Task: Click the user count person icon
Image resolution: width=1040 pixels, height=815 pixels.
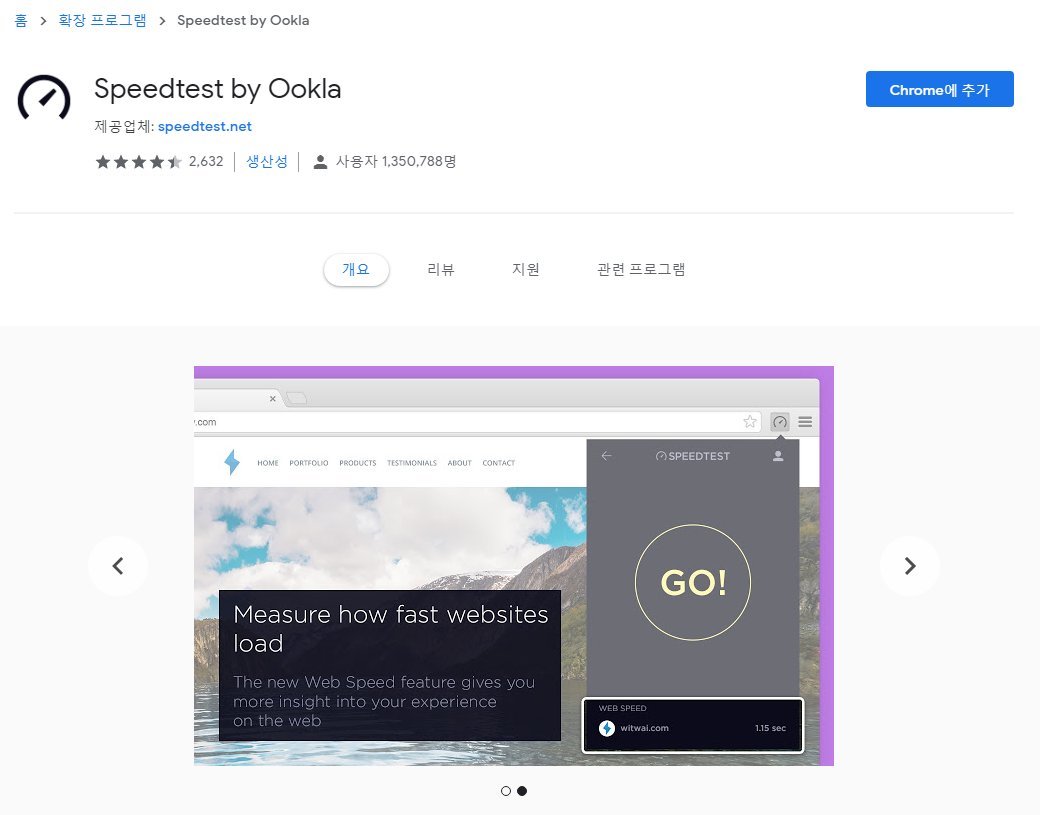Action: [320, 162]
